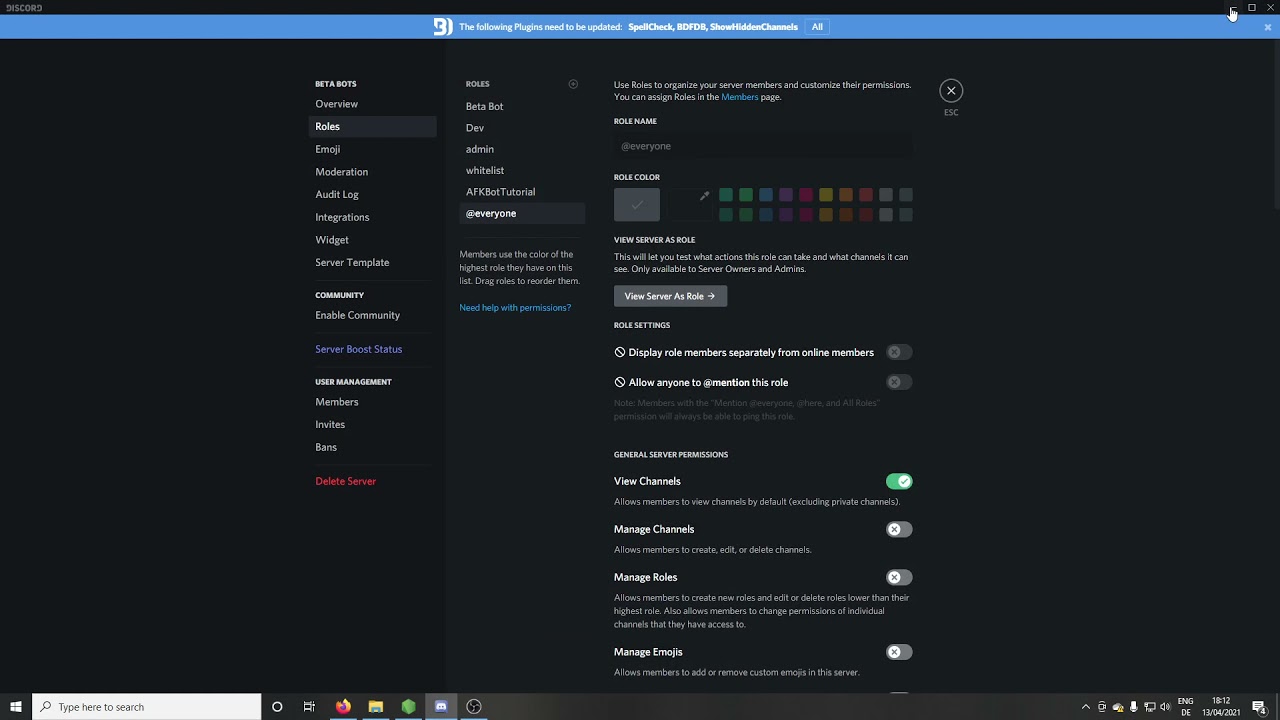Pick the magenta role color in the top row
The height and width of the screenshot is (720, 1280).
pyautogui.click(x=806, y=195)
